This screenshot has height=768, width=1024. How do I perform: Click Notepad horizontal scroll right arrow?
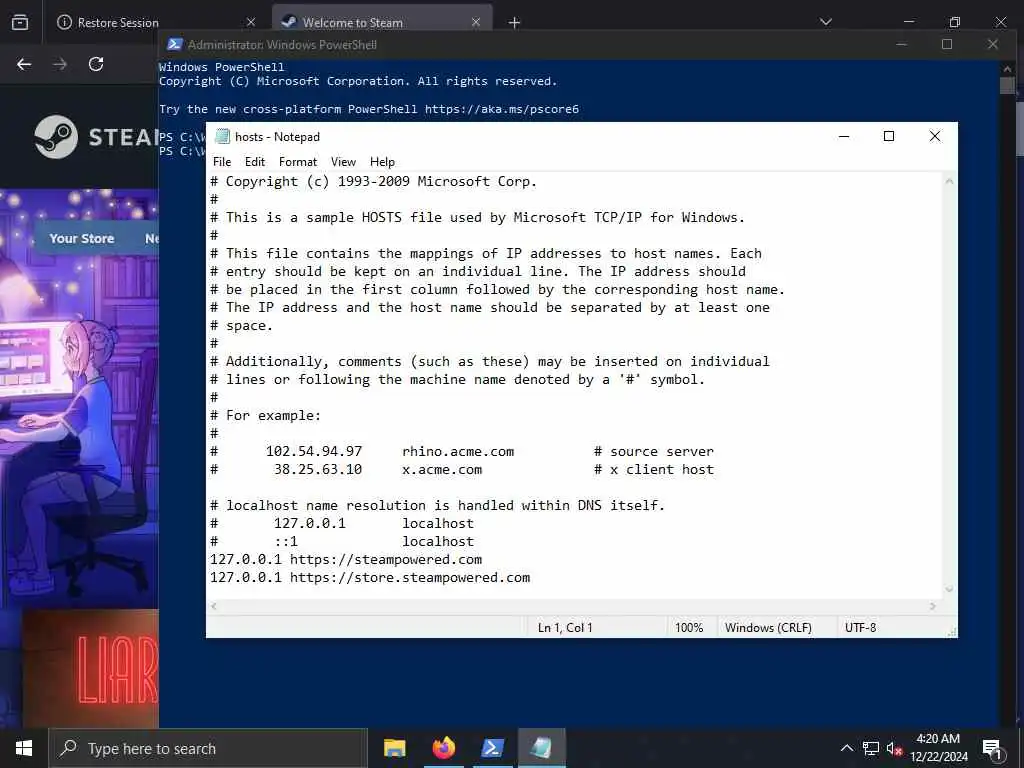tap(933, 607)
